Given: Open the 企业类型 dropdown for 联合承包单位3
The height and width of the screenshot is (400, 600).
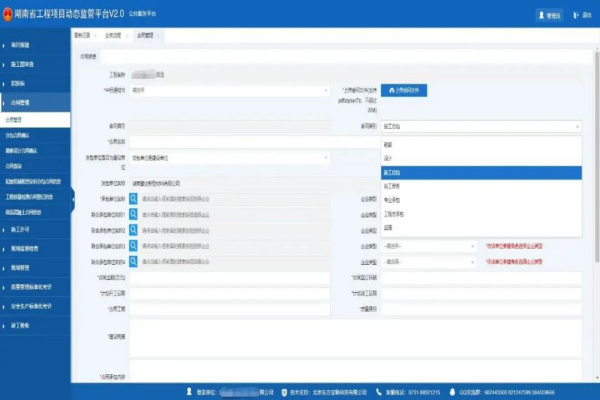Looking at the screenshot, I should click(429, 246).
